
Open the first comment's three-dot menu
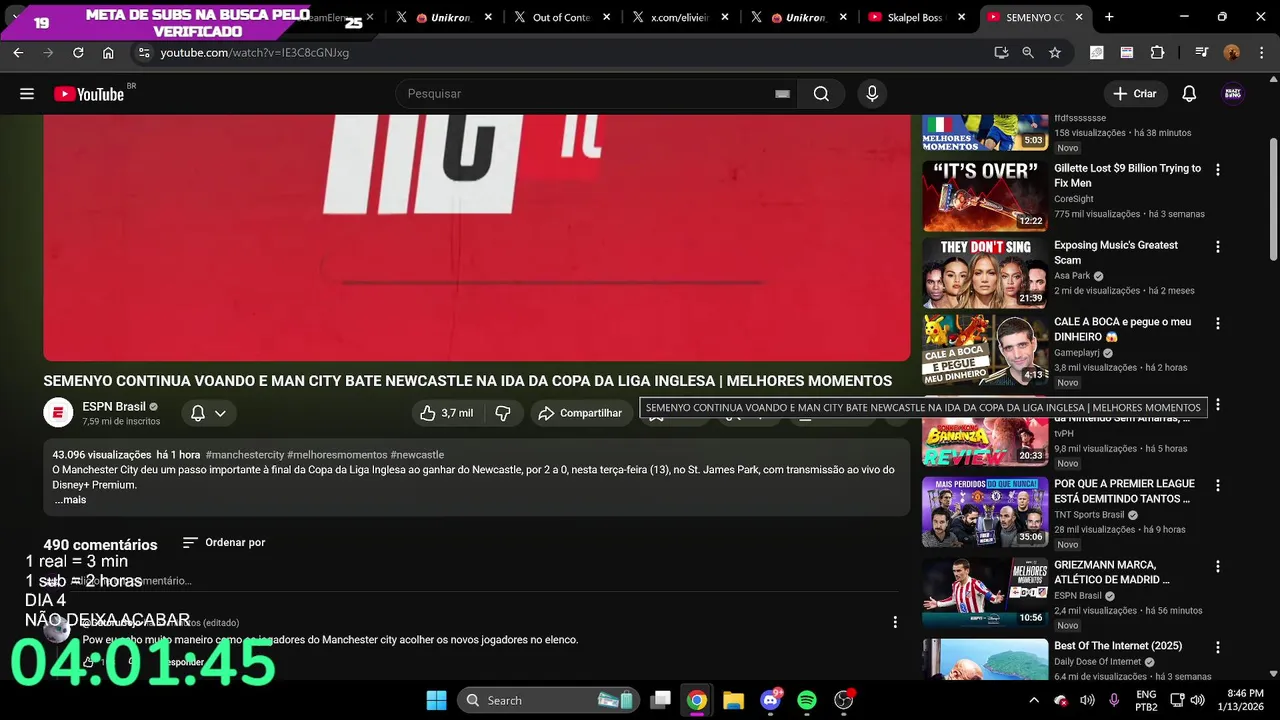pyautogui.click(x=895, y=622)
